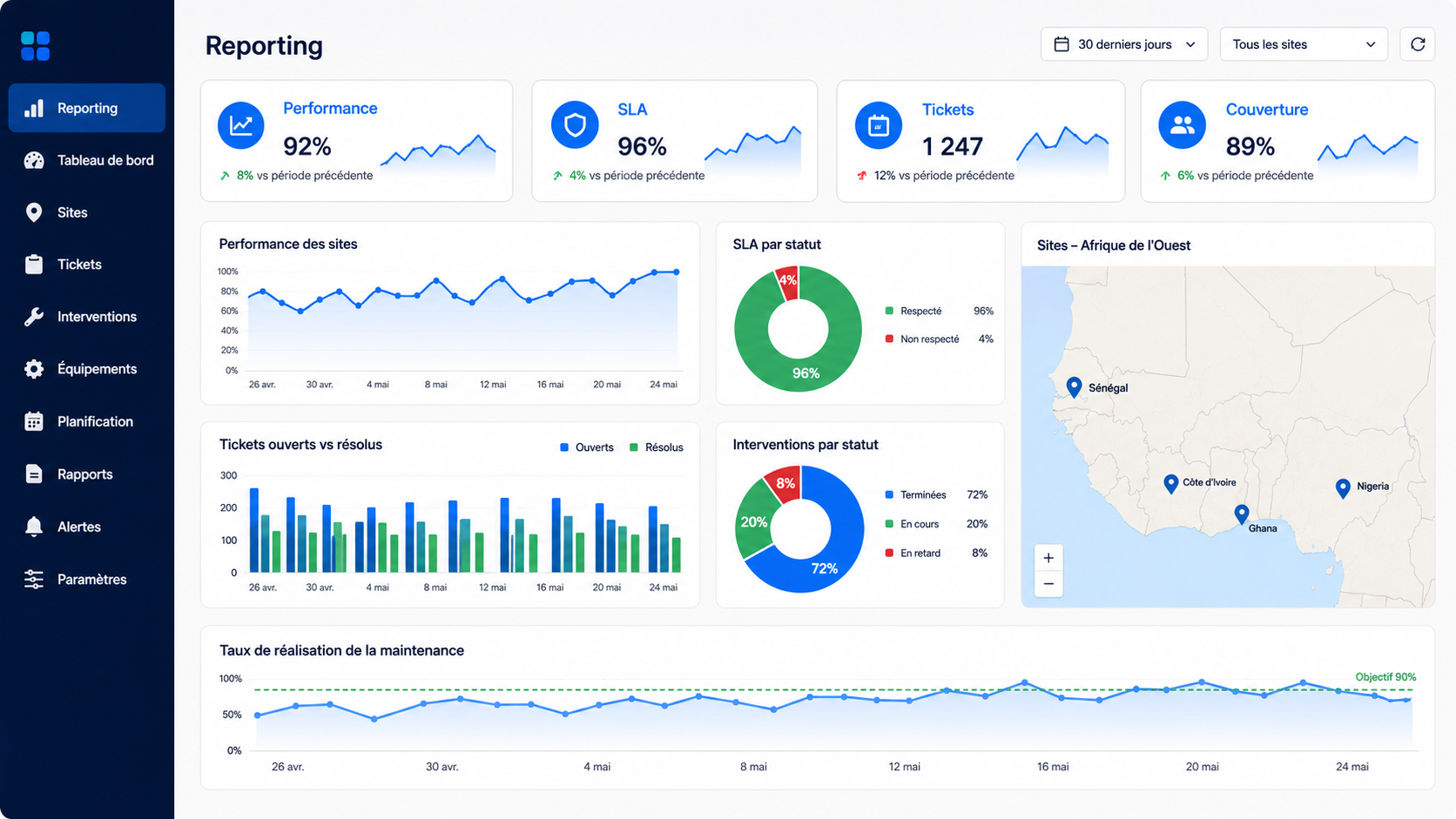Select the Nigeria map pin

coord(1343,488)
